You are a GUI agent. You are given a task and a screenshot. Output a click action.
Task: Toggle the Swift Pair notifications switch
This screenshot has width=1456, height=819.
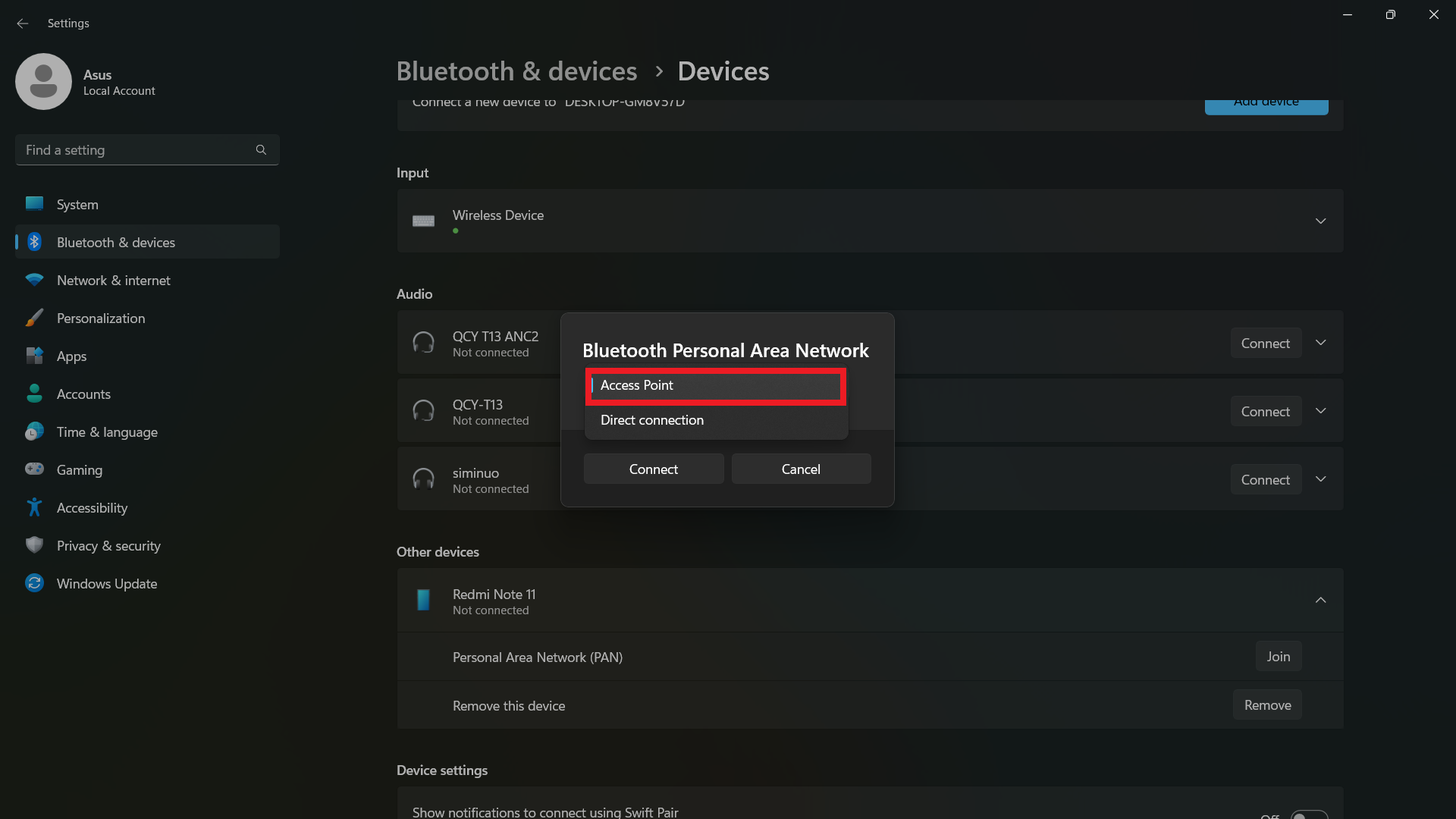(x=1309, y=816)
